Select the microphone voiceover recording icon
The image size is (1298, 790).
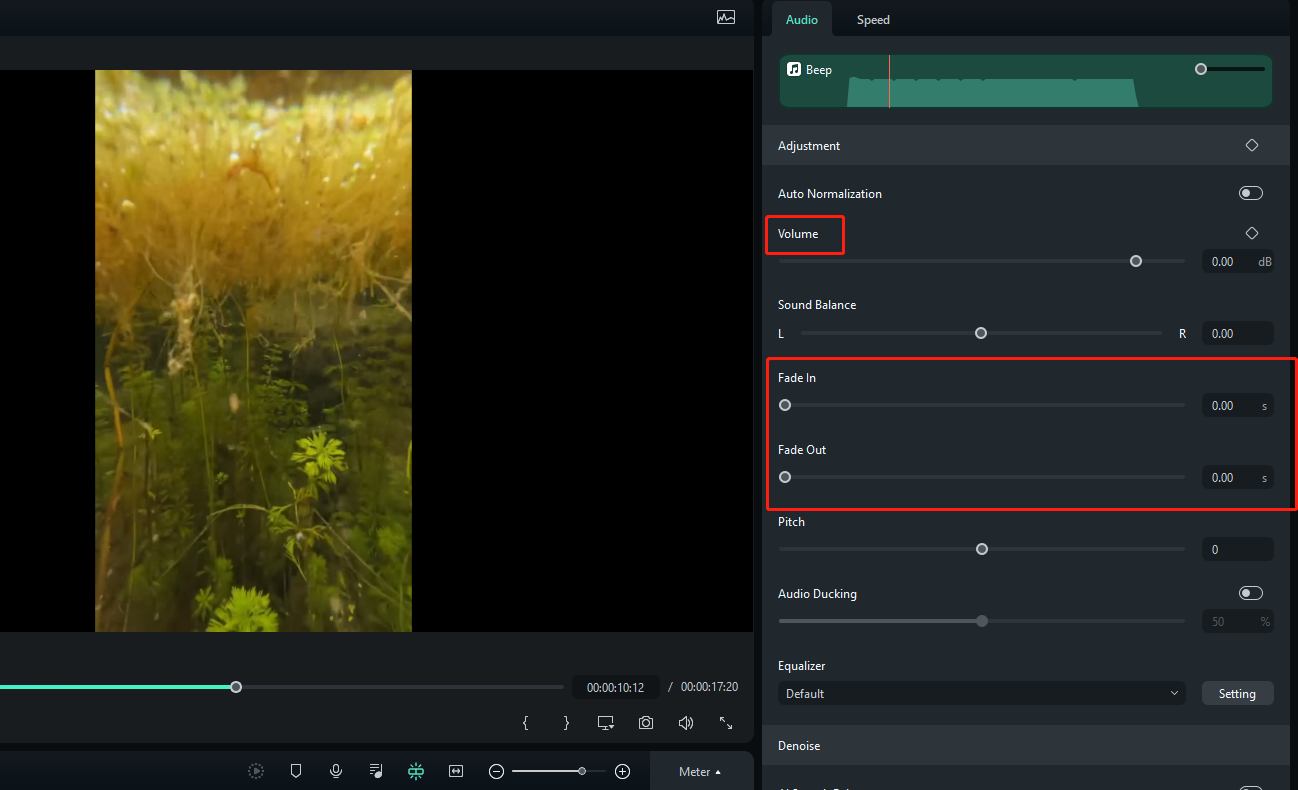point(336,770)
